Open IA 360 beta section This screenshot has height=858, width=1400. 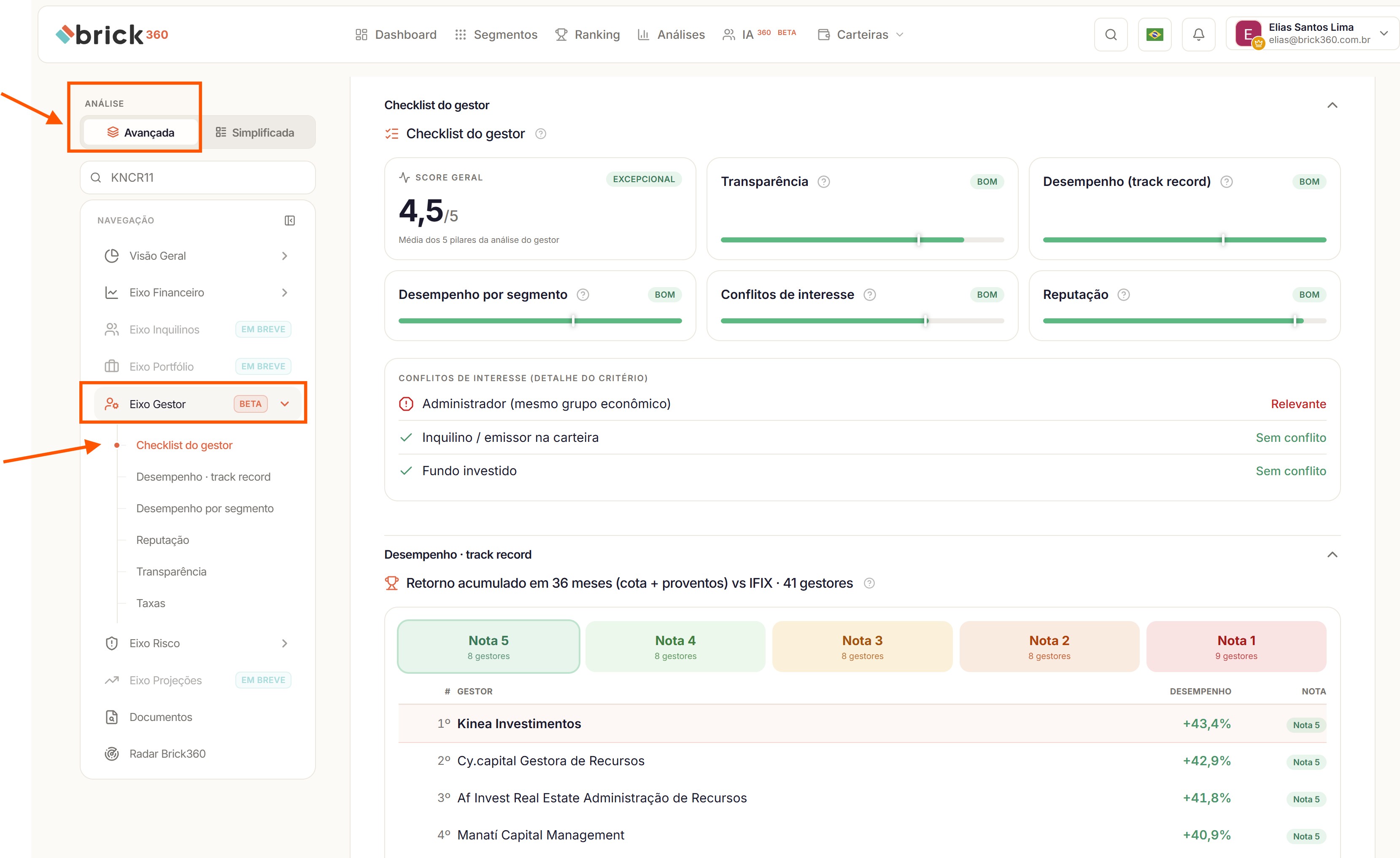tap(759, 35)
